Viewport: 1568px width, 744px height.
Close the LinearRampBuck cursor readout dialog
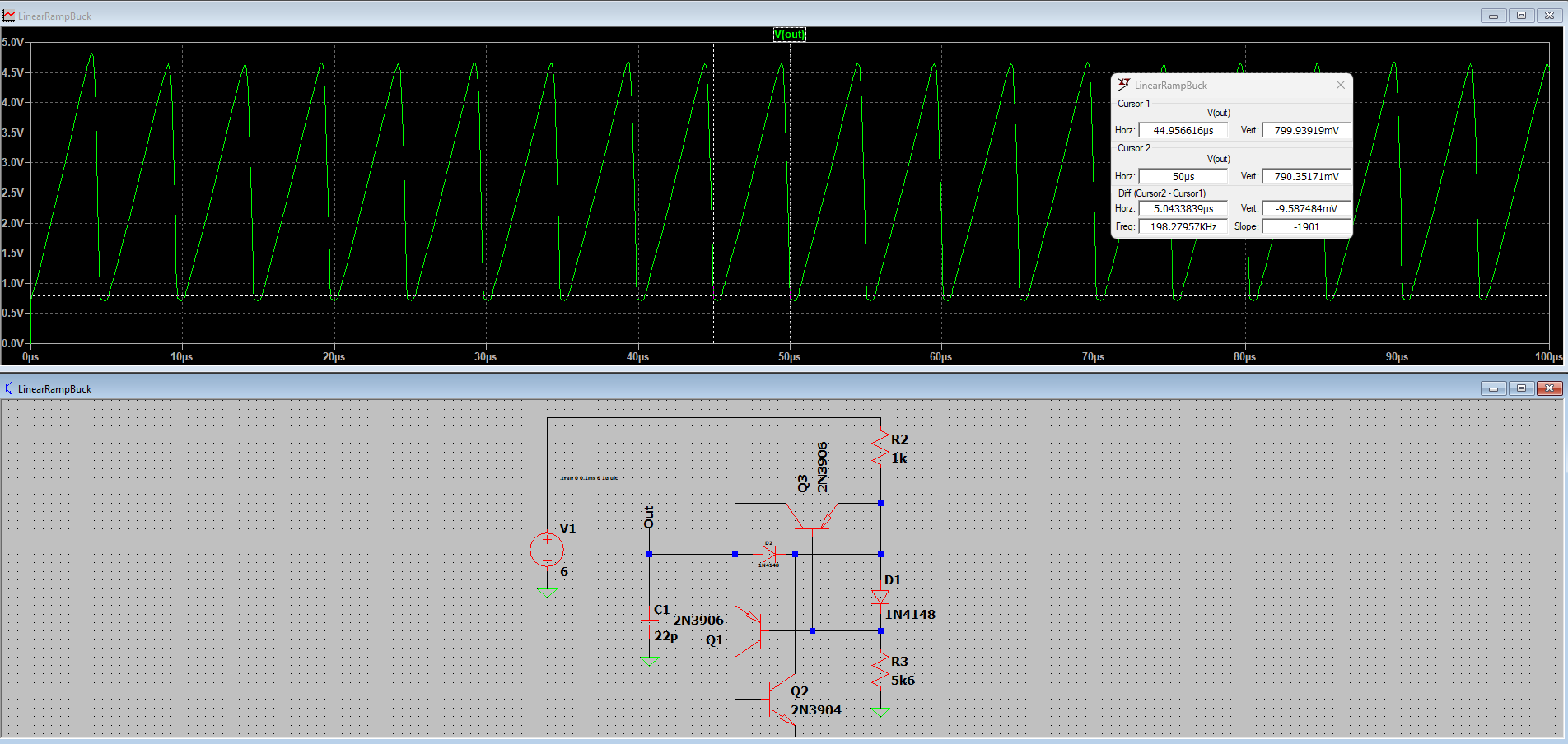tap(1340, 85)
